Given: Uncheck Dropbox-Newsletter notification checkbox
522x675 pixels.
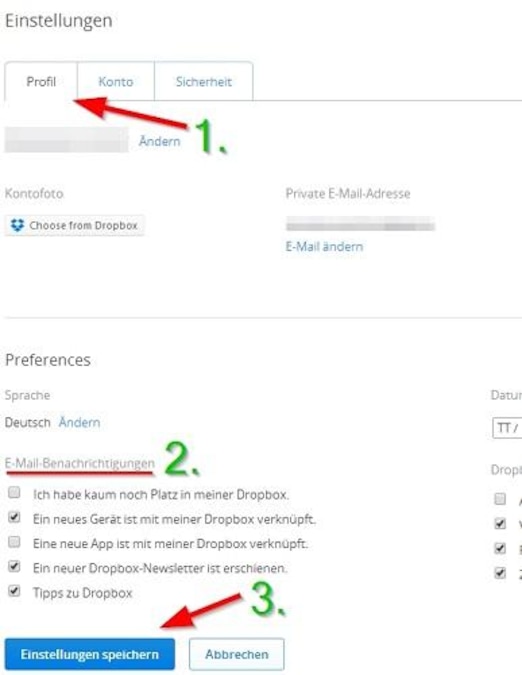Looking at the screenshot, I should click(14, 566).
